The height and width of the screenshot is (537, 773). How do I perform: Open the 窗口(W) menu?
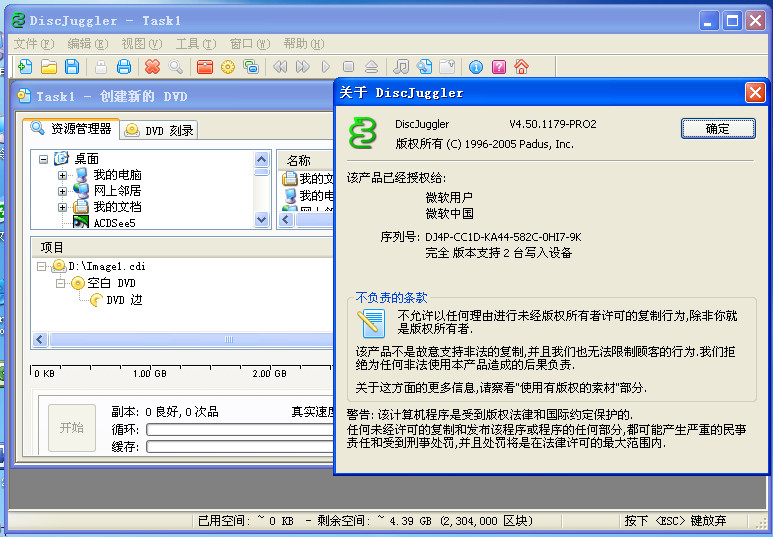[x=250, y=44]
